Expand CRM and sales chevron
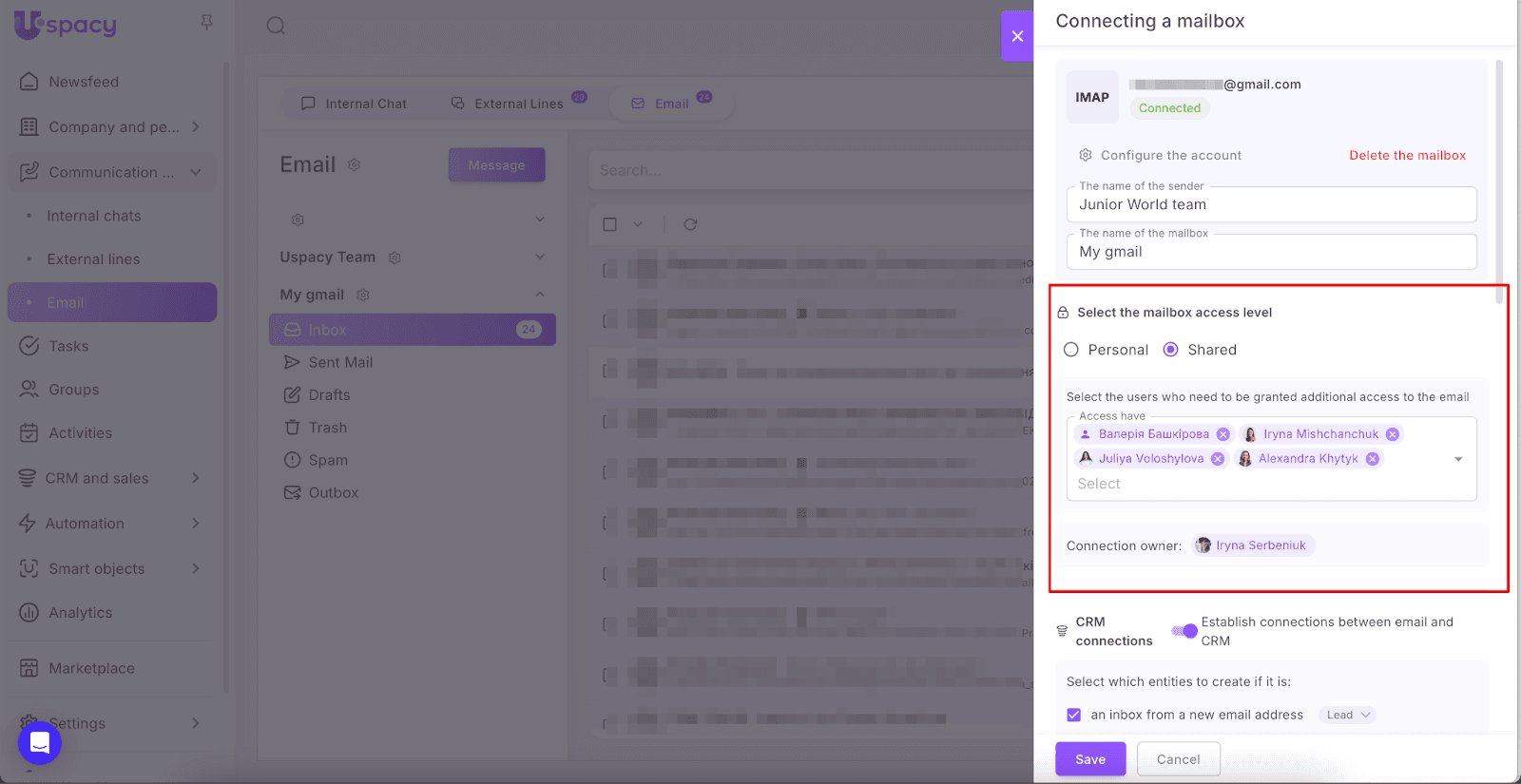The width and height of the screenshot is (1521, 784). point(196,478)
